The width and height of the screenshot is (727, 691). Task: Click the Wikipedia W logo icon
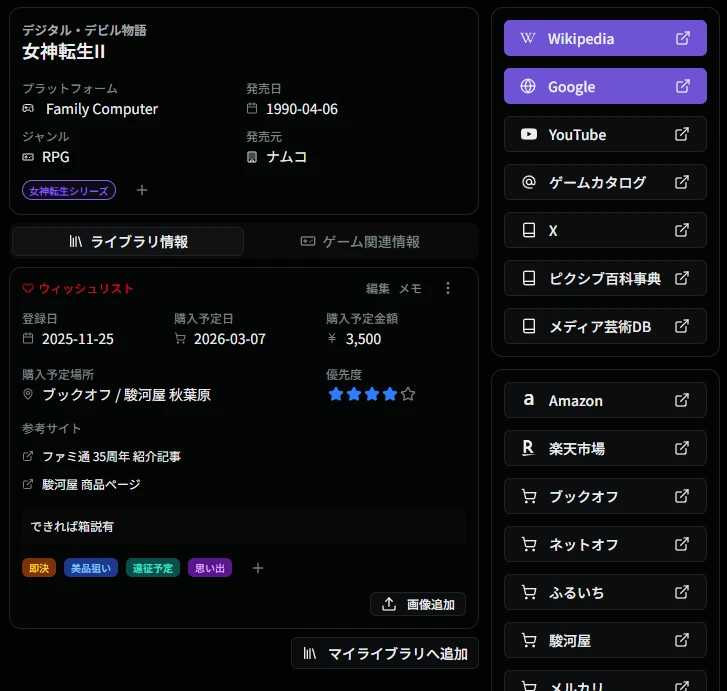[x=528, y=38]
